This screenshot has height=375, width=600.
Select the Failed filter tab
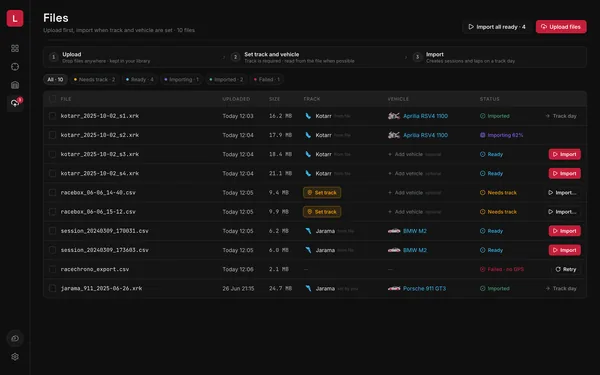point(267,80)
